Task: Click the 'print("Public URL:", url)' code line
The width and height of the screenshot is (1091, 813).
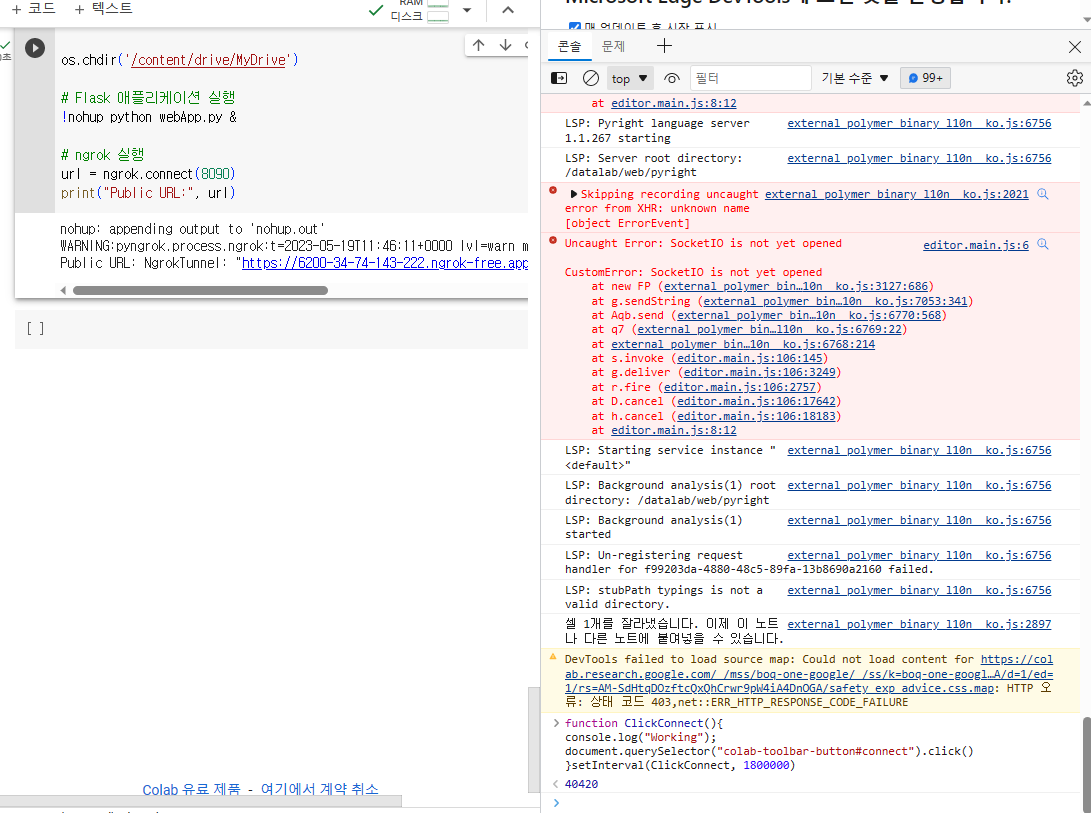Action: click(148, 193)
